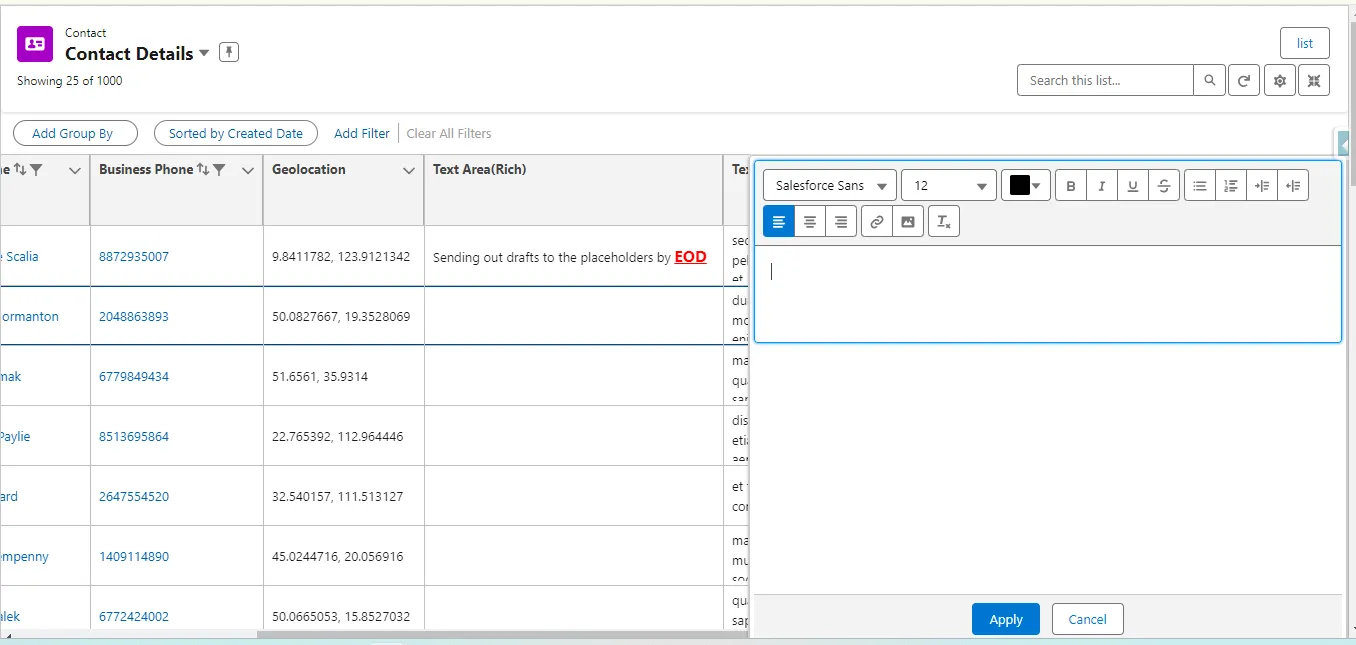Toggle center text alignment
This screenshot has width=1356, height=645.
[x=810, y=221]
